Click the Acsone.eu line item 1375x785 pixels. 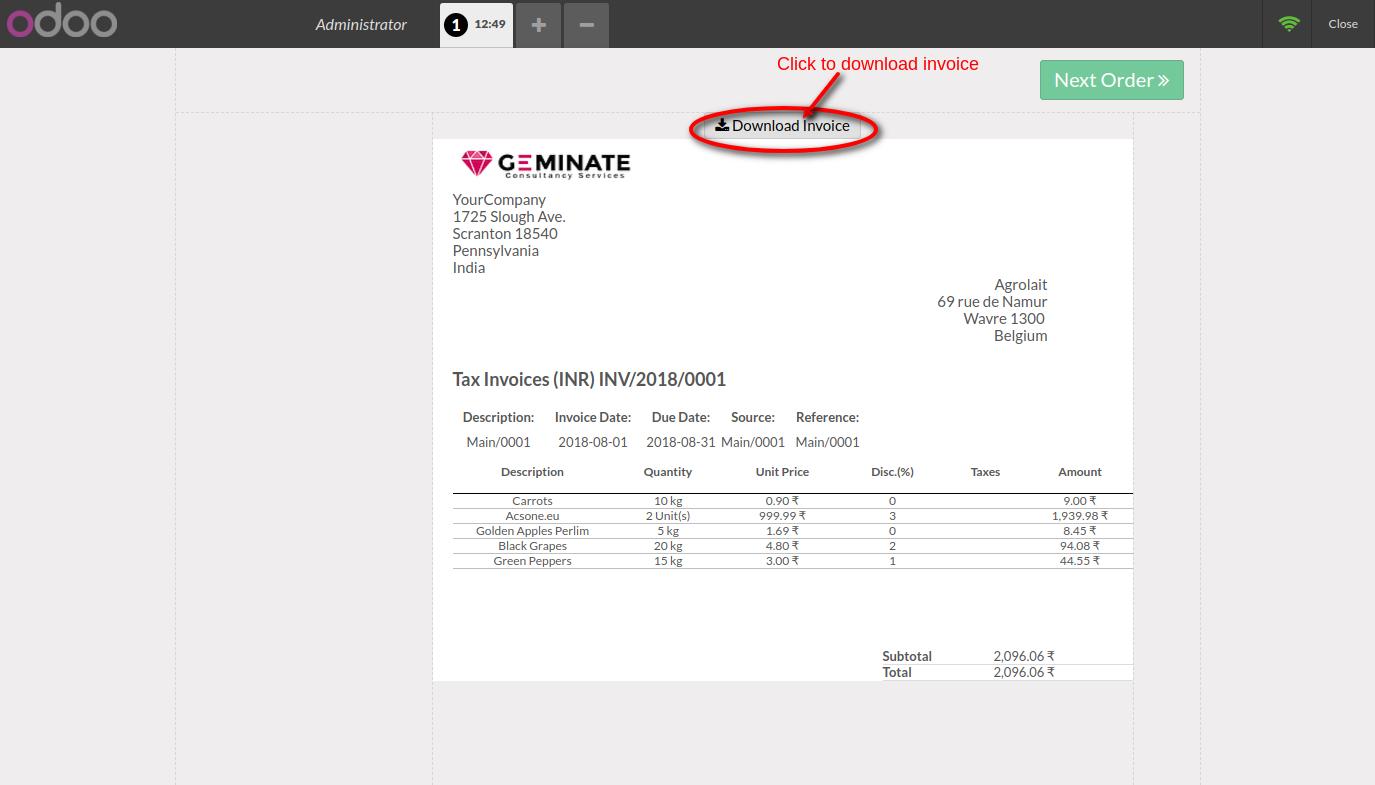pos(532,516)
